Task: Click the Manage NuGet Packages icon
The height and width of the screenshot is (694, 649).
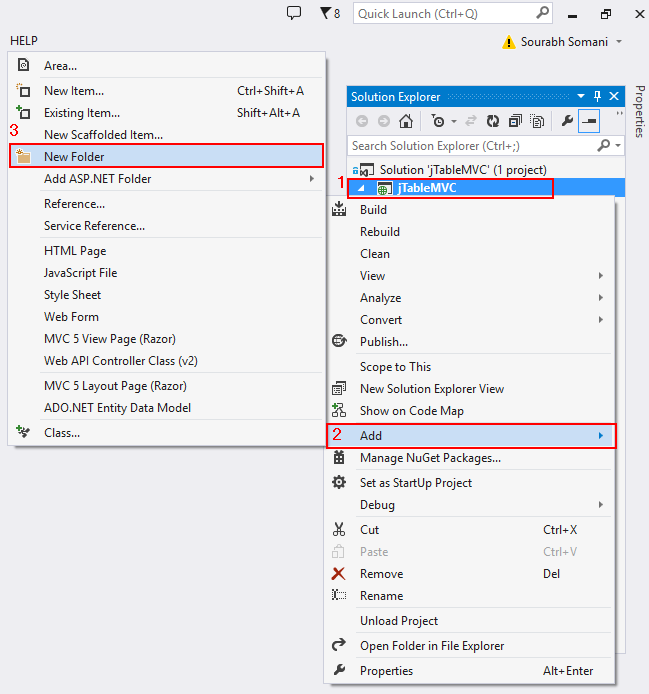Action: click(339, 457)
